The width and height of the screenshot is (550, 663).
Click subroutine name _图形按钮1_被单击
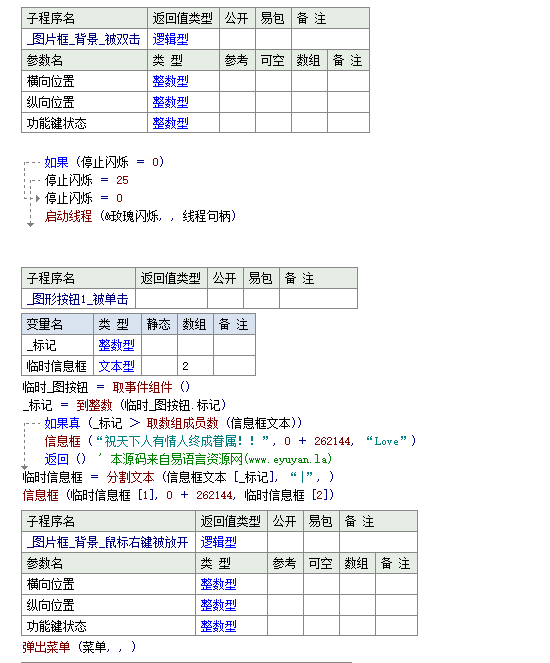coord(78,299)
